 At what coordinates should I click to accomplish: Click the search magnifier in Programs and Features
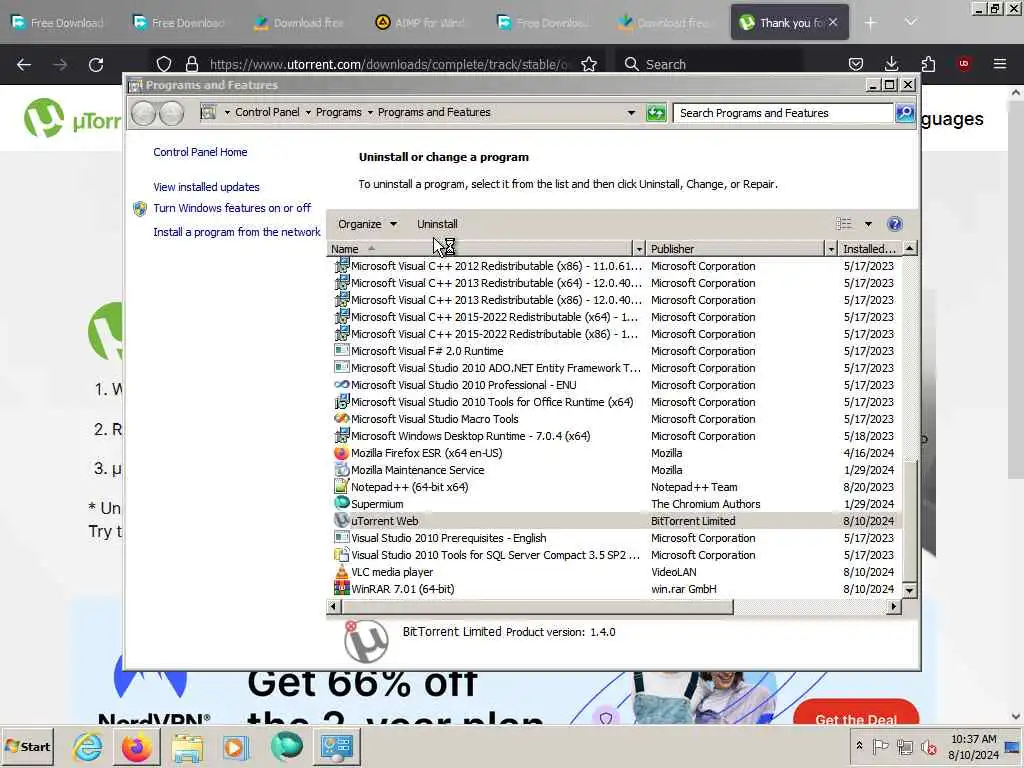(x=905, y=113)
